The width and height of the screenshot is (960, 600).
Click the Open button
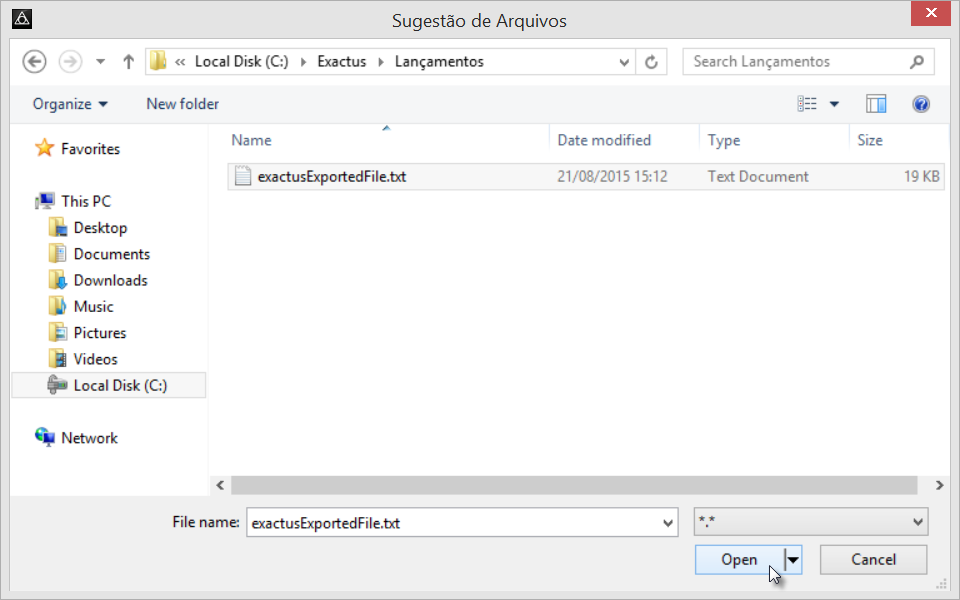739,560
